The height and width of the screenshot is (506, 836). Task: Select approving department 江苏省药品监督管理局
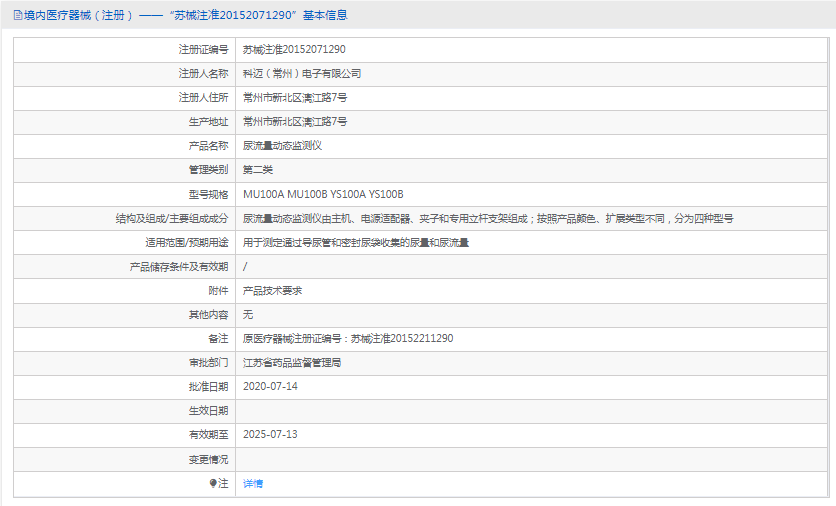[x=292, y=363]
